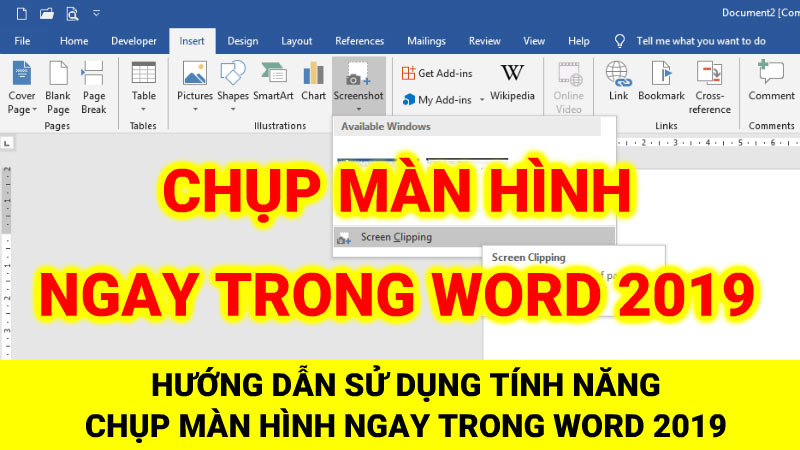Switch to the Review tab
The height and width of the screenshot is (450, 800).
484,41
